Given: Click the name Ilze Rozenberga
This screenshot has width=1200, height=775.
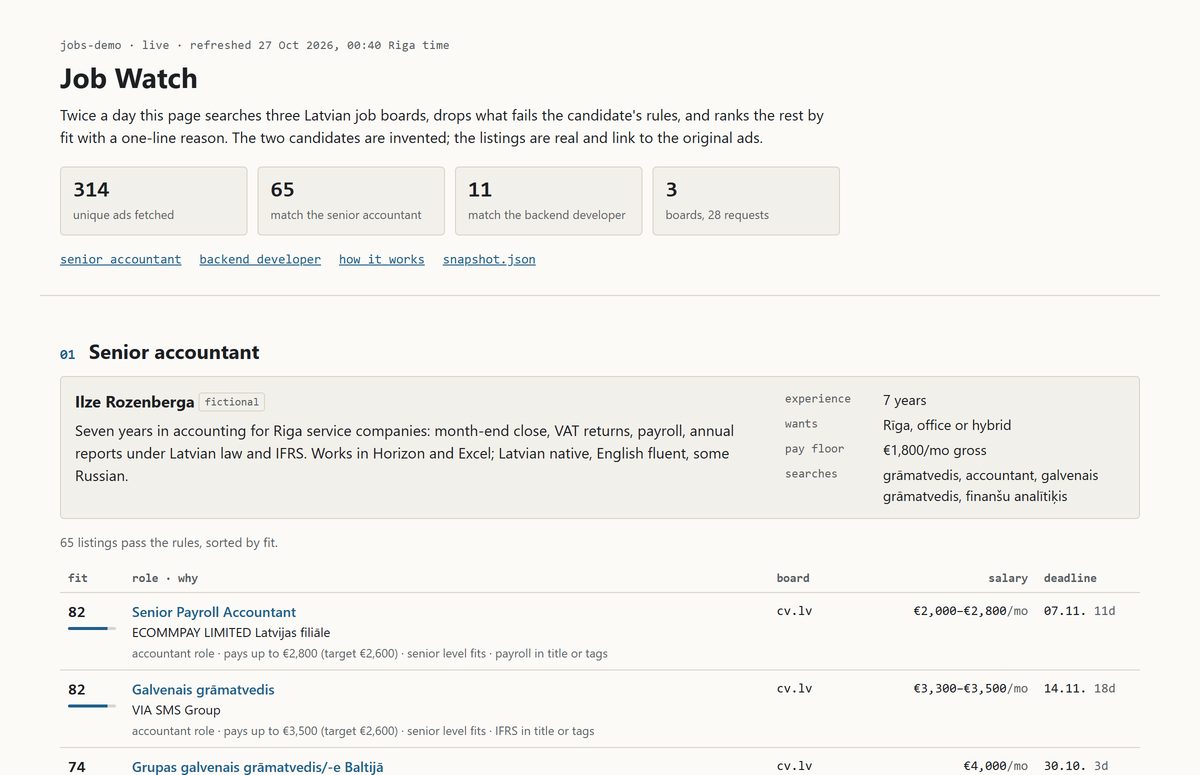Looking at the screenshot, I should 135,402.
